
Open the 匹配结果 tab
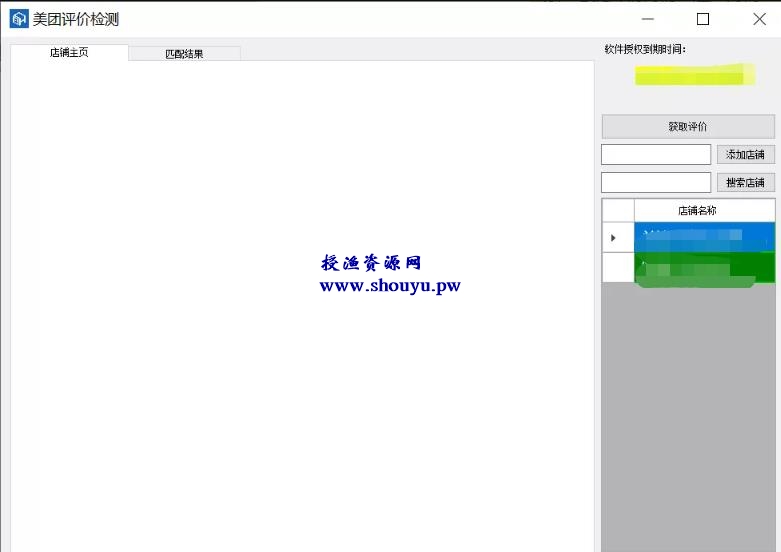pos(184,54)
